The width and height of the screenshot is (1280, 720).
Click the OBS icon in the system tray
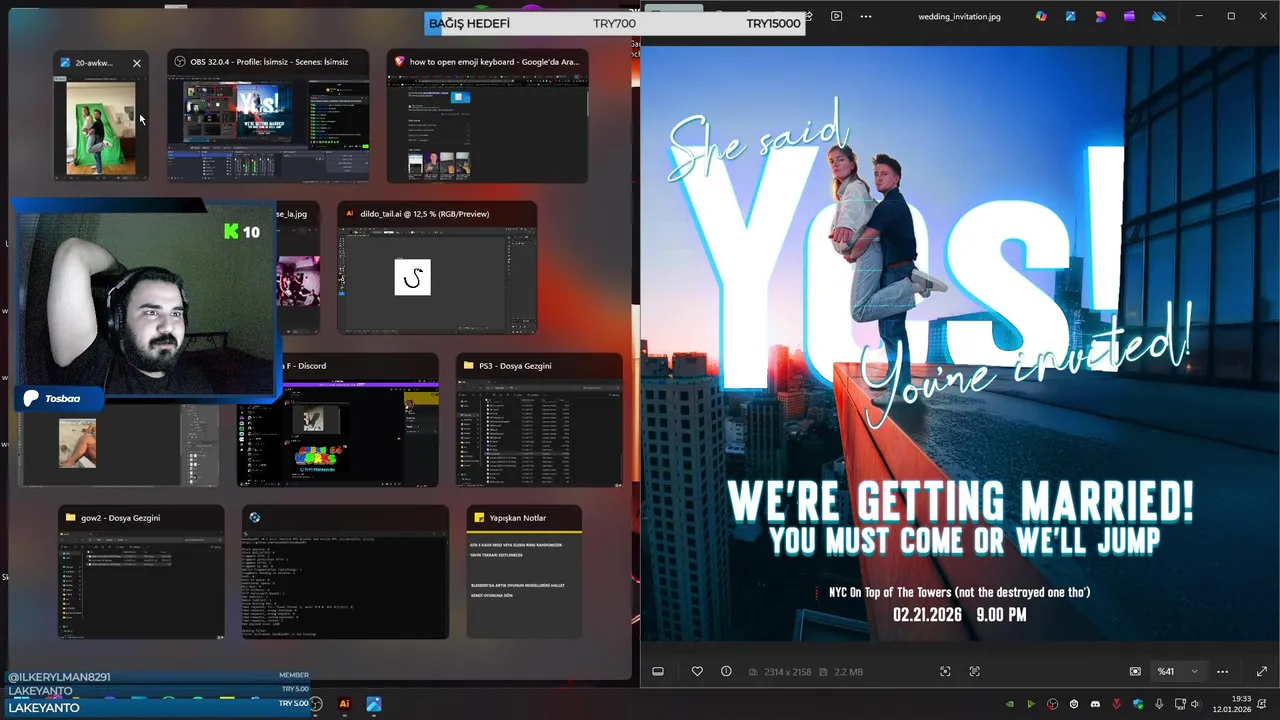click(x=1052, y=704)
